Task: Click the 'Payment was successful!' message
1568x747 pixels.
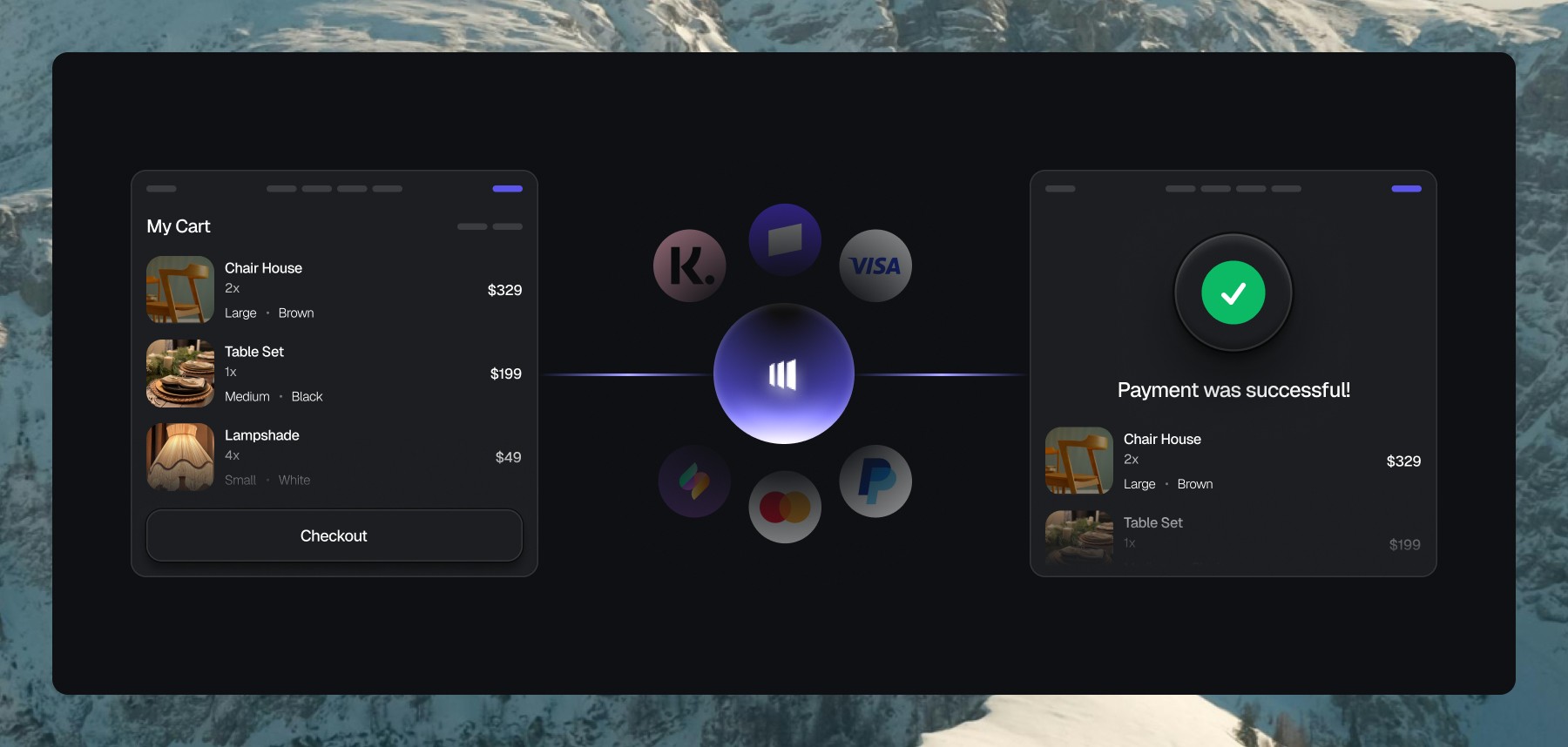Action: coord(1233,390)
